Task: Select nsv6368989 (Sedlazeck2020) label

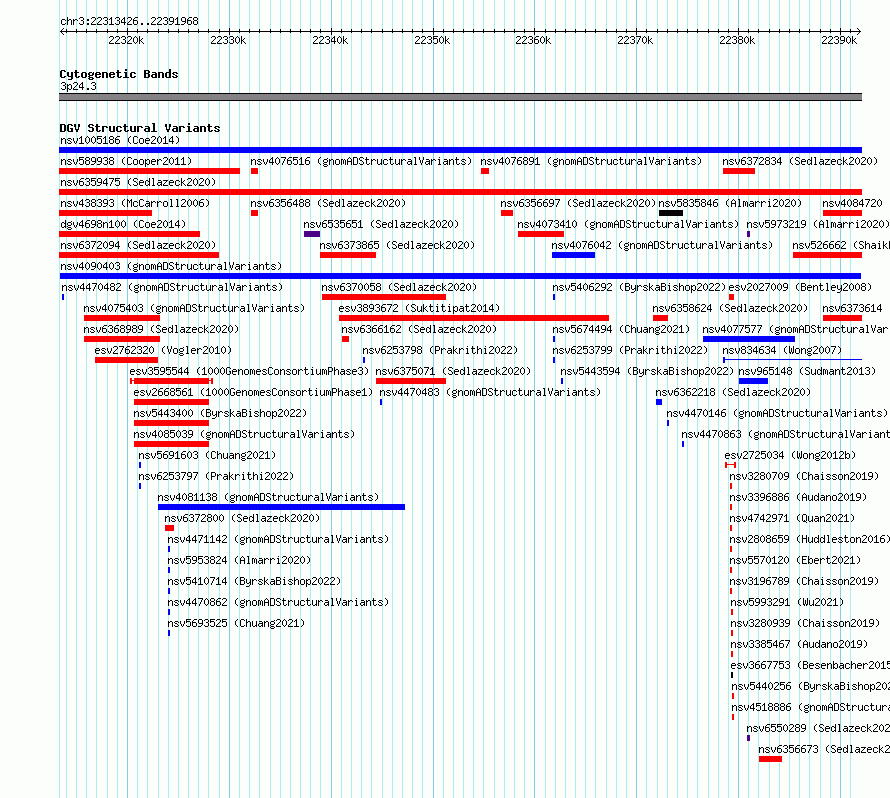Action: [161, 329]
